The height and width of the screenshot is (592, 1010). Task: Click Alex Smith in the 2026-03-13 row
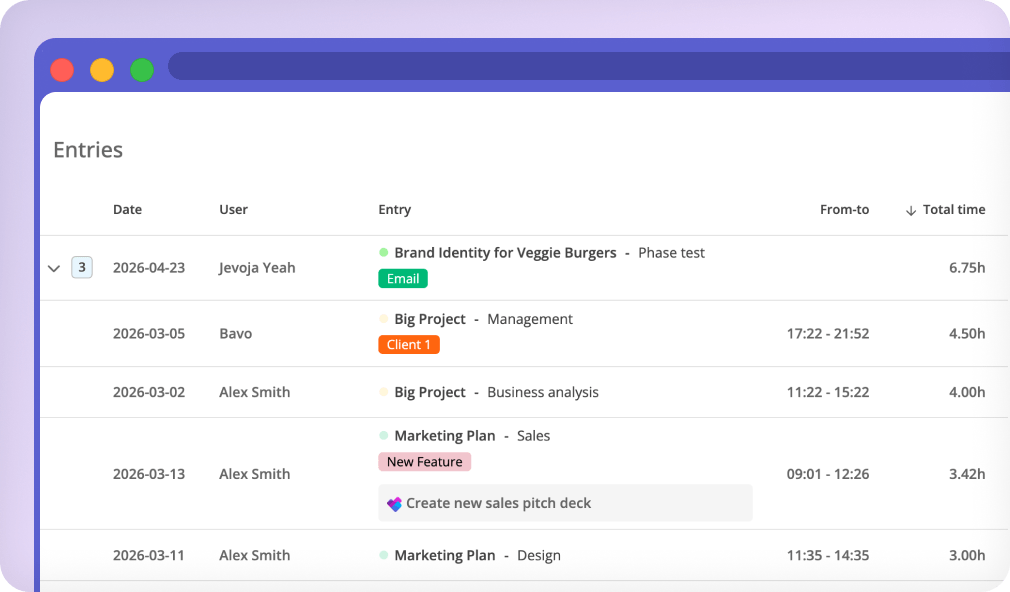254,474
